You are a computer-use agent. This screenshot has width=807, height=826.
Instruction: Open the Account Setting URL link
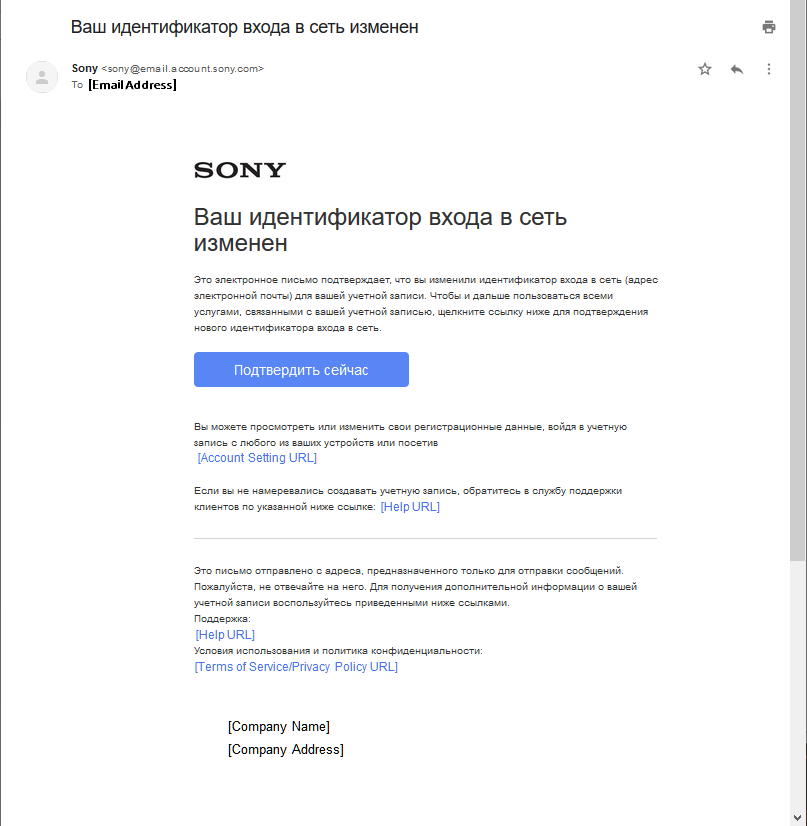[257, 458]
